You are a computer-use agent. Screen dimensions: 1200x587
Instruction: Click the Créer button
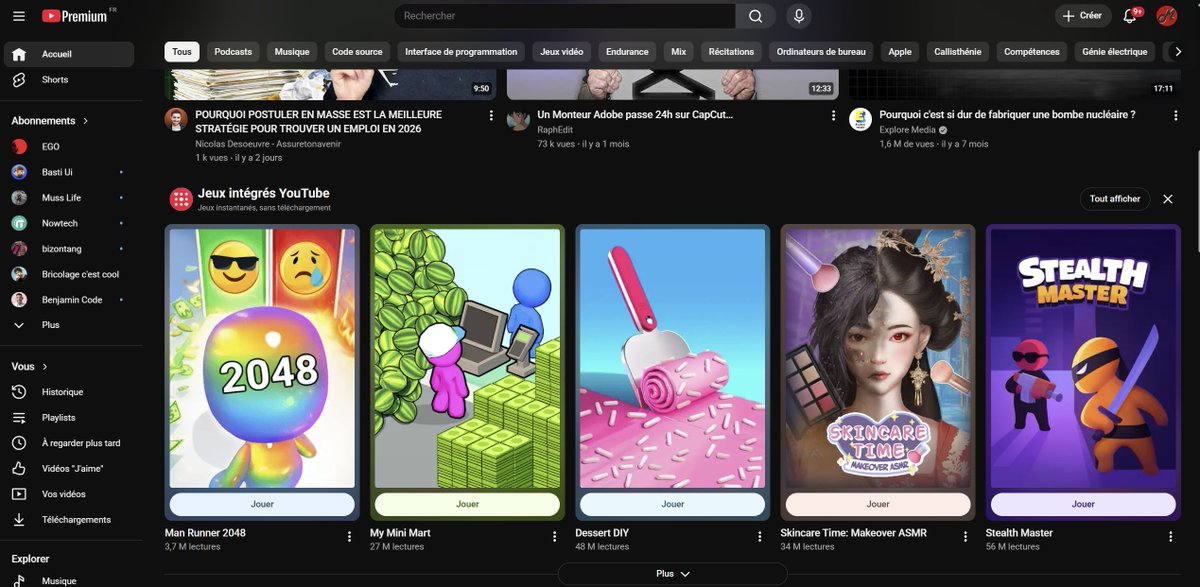[x=1083, y=16]
